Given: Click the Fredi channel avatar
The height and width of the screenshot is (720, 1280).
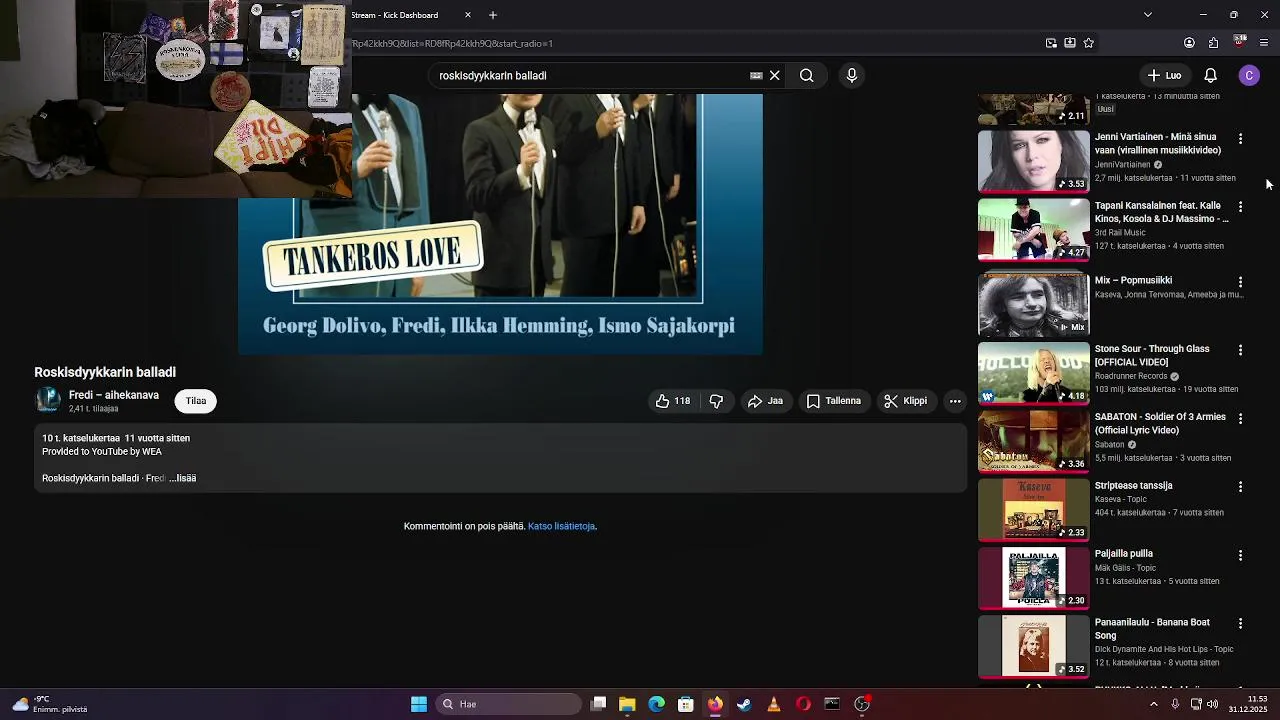Looking at the screenshot, I should pos(47,401).
